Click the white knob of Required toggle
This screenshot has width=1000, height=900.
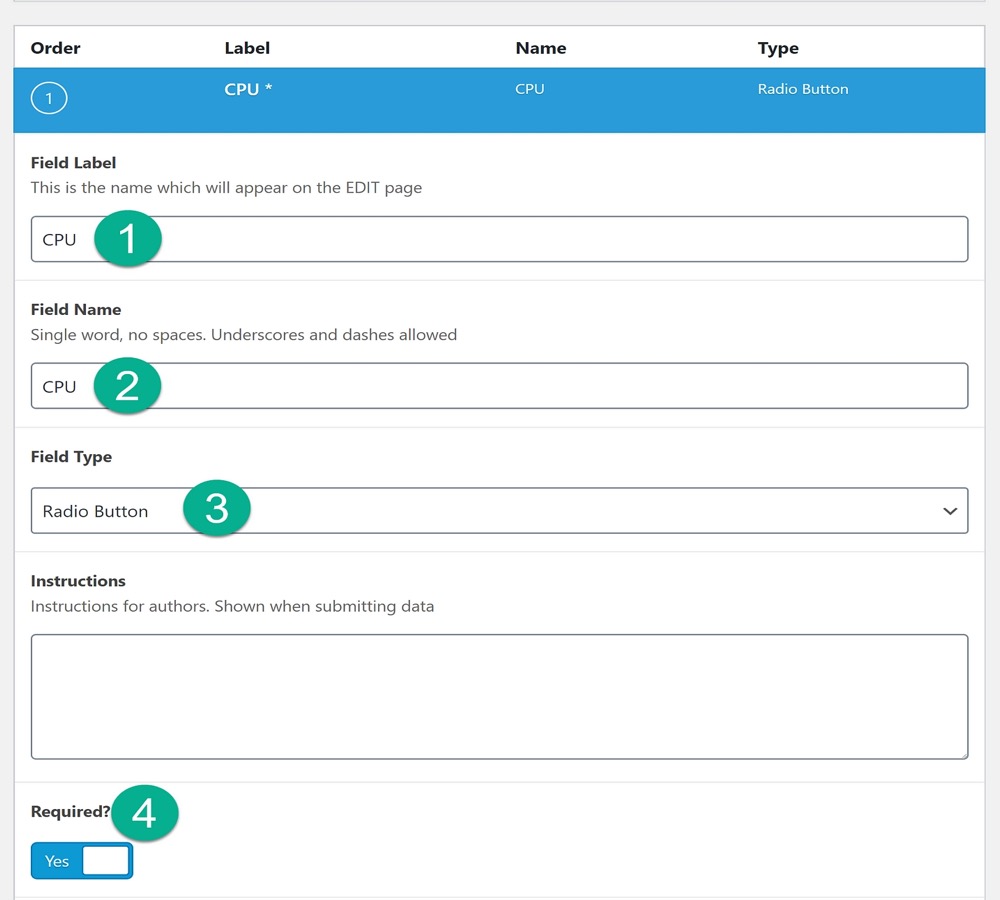coord(106,860)
